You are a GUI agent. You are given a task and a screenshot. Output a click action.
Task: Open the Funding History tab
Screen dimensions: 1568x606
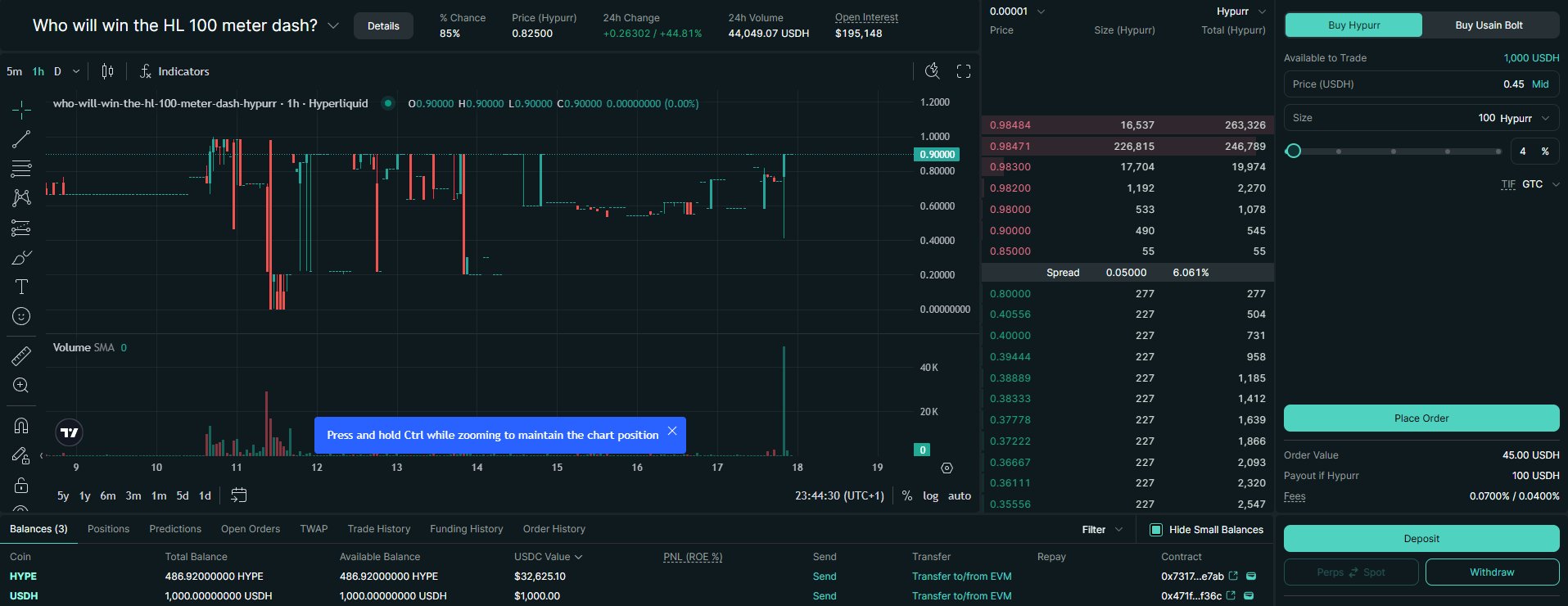tap(467, 529)
